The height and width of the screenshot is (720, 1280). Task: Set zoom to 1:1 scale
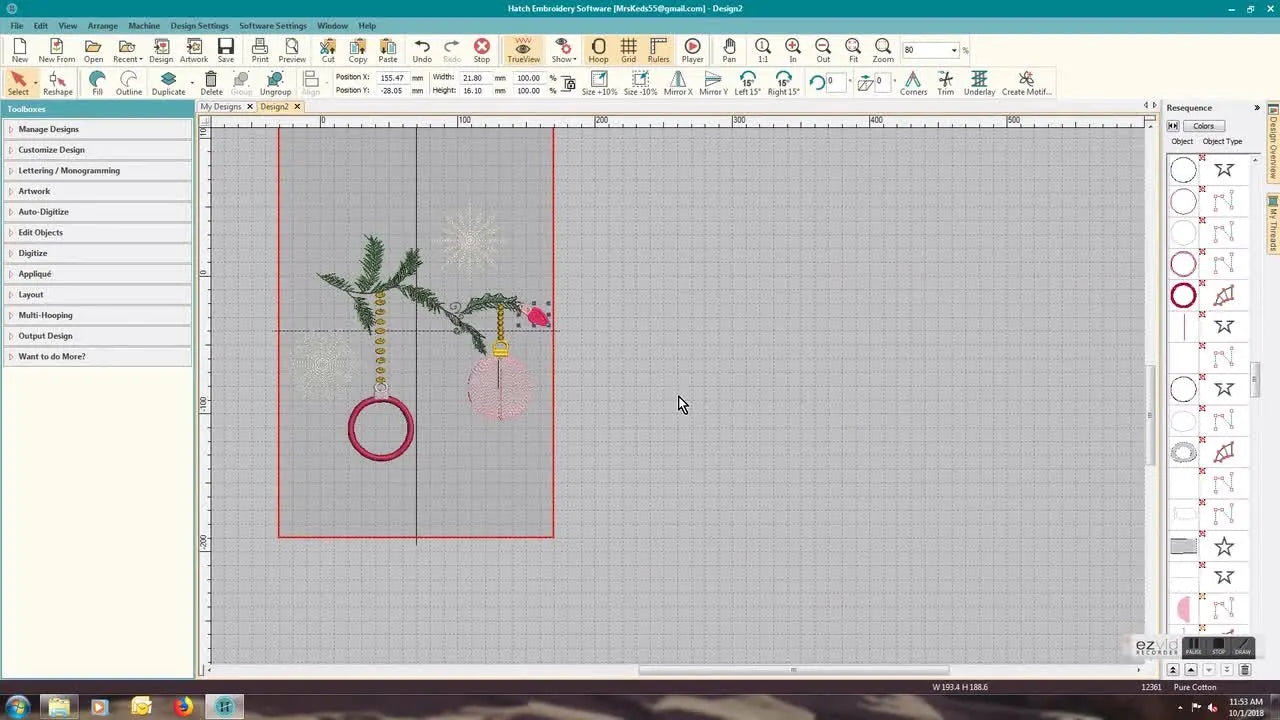click(x=763, y=51)
